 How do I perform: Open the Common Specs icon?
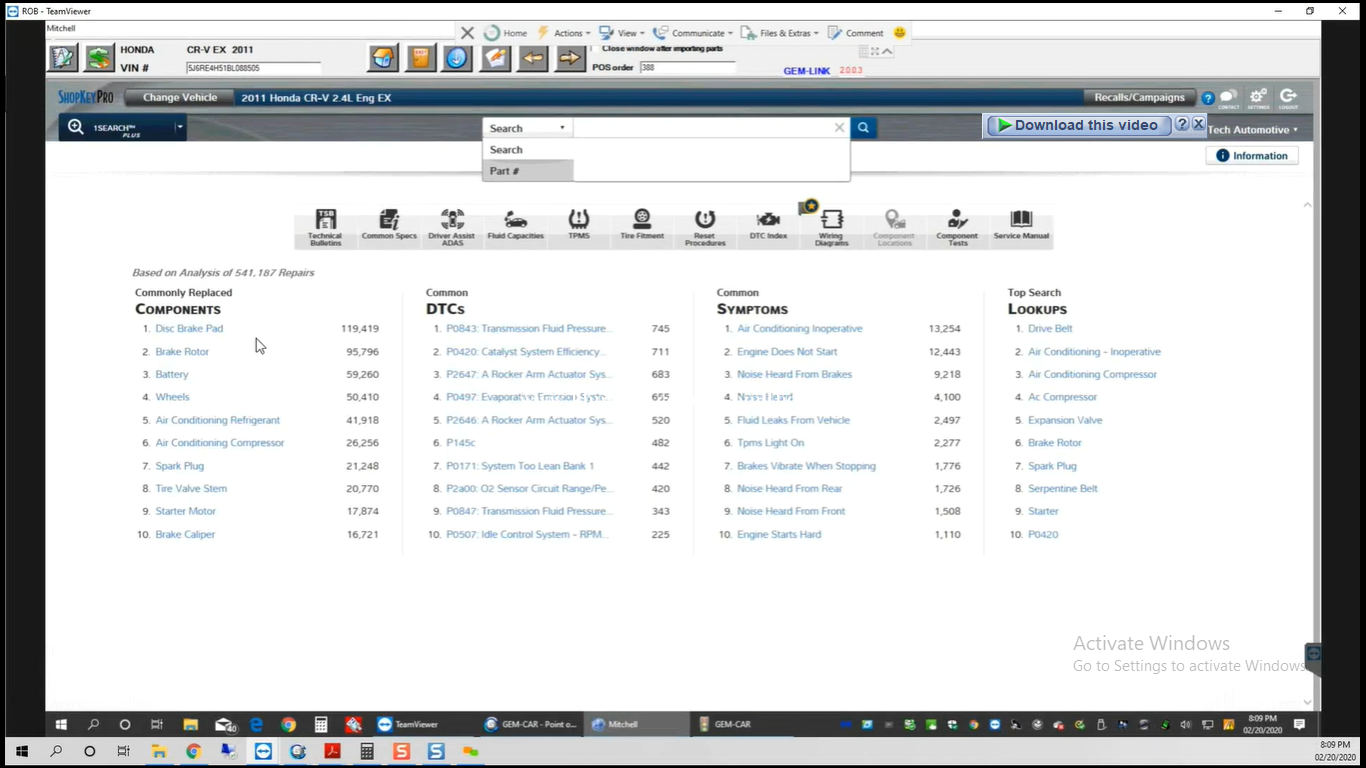coord(389,226)
